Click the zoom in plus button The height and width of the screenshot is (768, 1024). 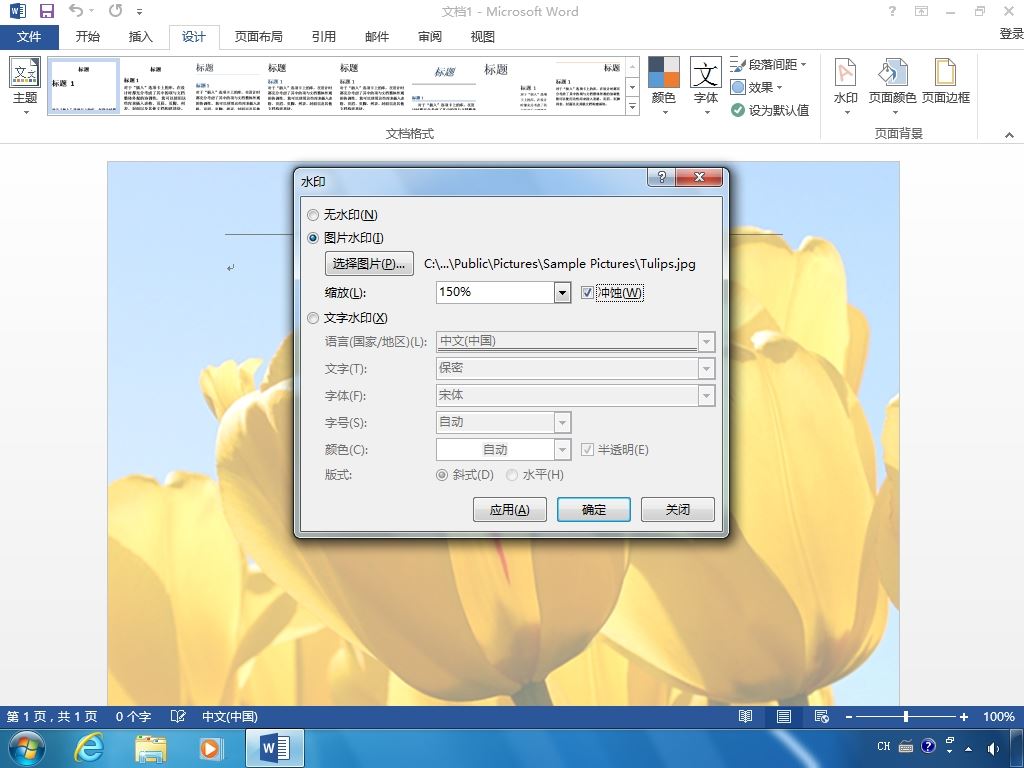pos(963,717)
